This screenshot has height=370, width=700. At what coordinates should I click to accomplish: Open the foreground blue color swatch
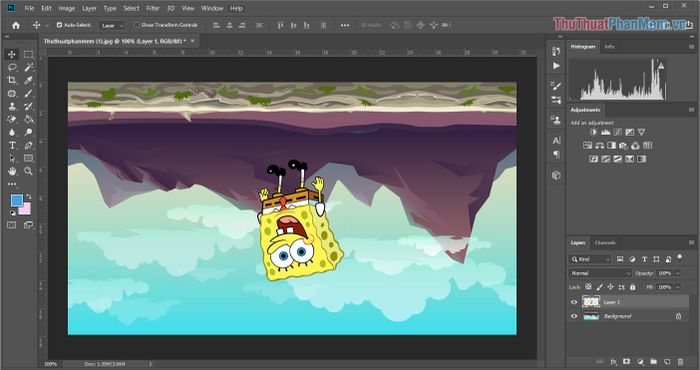(x=17, y=200)
